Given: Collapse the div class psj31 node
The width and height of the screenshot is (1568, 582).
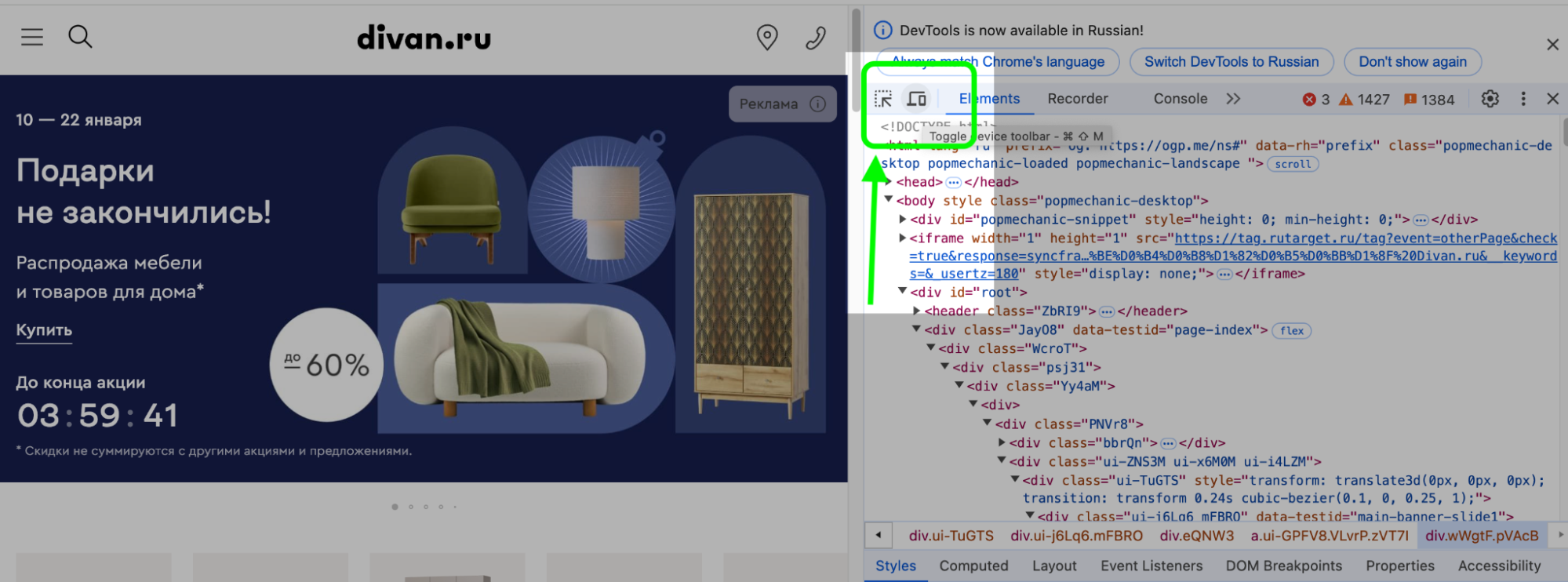Looking at the screenshot, I should click(x=945, y=367).
